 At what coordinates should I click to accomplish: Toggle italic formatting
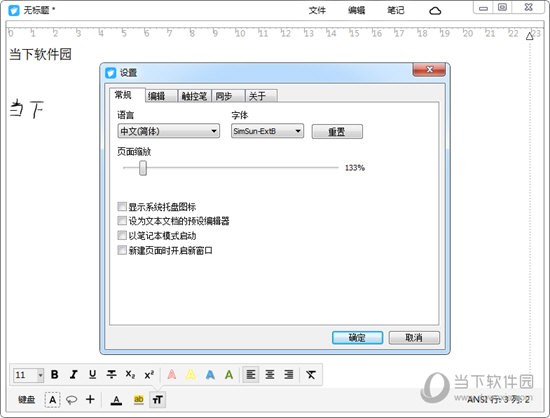[x=73, y=375]
